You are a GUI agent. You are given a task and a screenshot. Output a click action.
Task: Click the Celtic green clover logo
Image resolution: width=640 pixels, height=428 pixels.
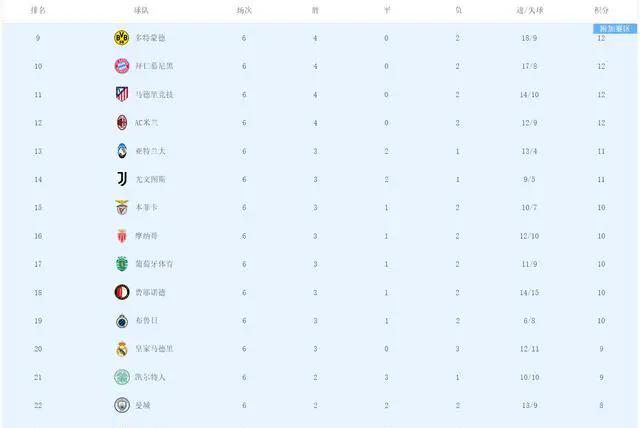coord(122,377)
